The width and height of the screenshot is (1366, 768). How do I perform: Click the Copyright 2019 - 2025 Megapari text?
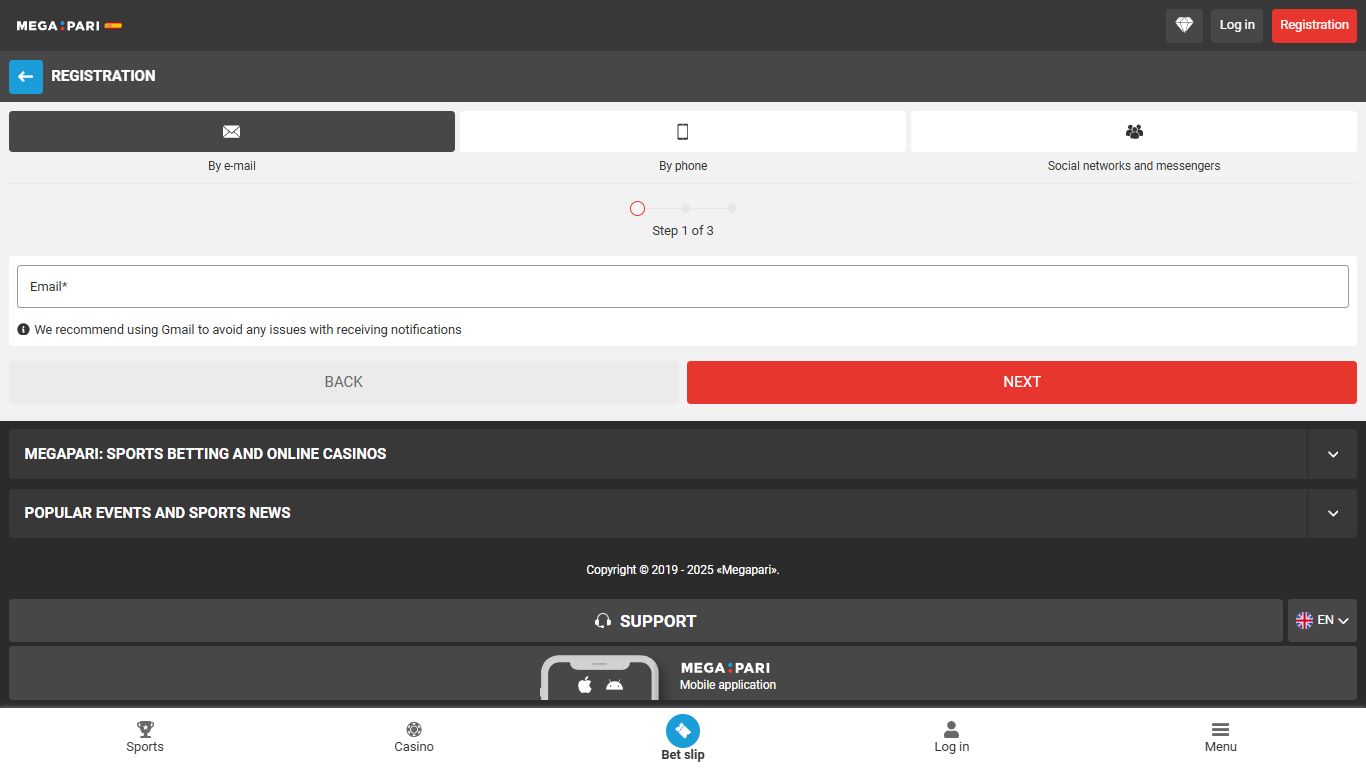pos(683,570)
